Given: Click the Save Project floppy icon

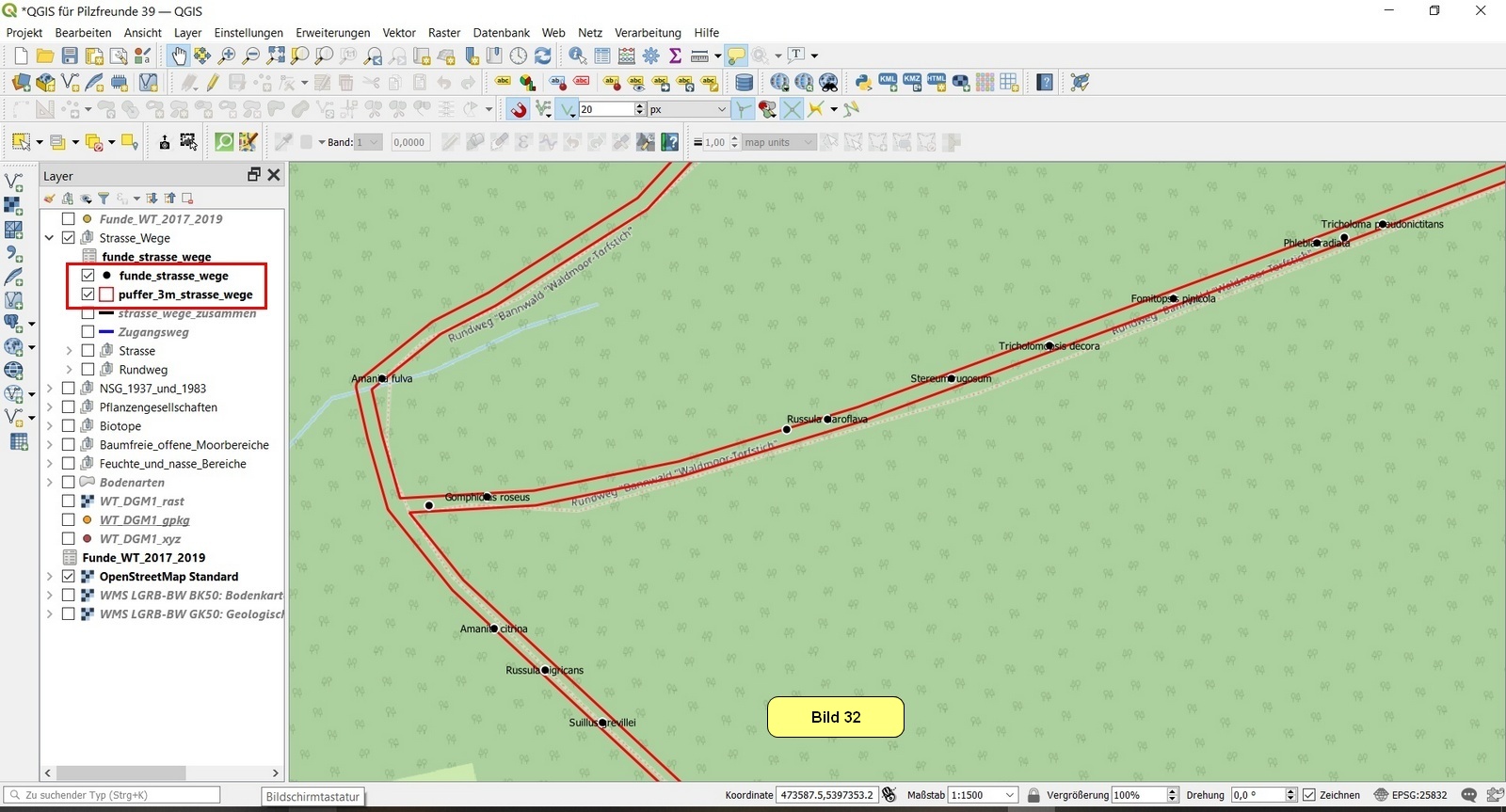Looking at the screenshot, I should 70,56.
